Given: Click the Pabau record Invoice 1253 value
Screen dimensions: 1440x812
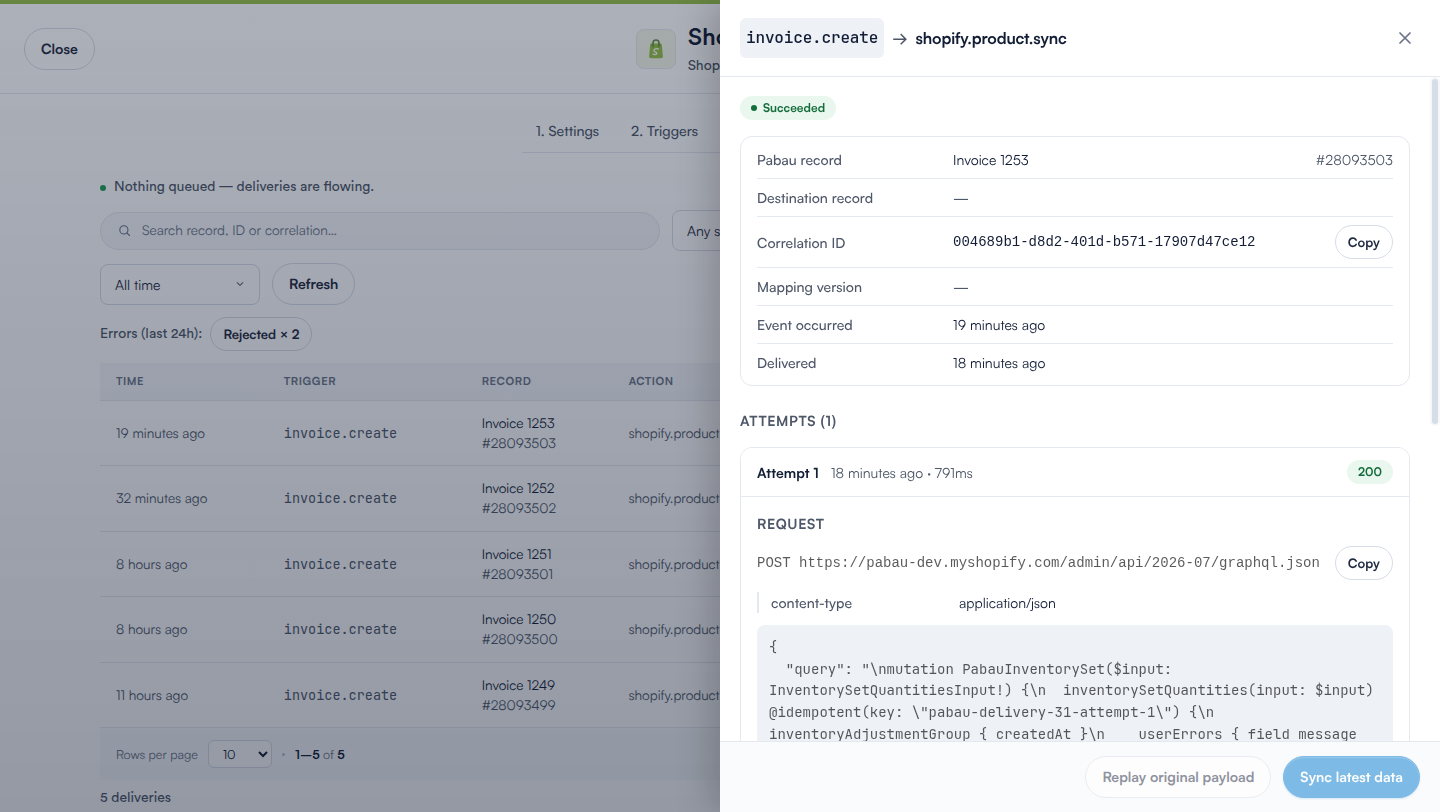Looking at the screenshot, I should (991, 160).
